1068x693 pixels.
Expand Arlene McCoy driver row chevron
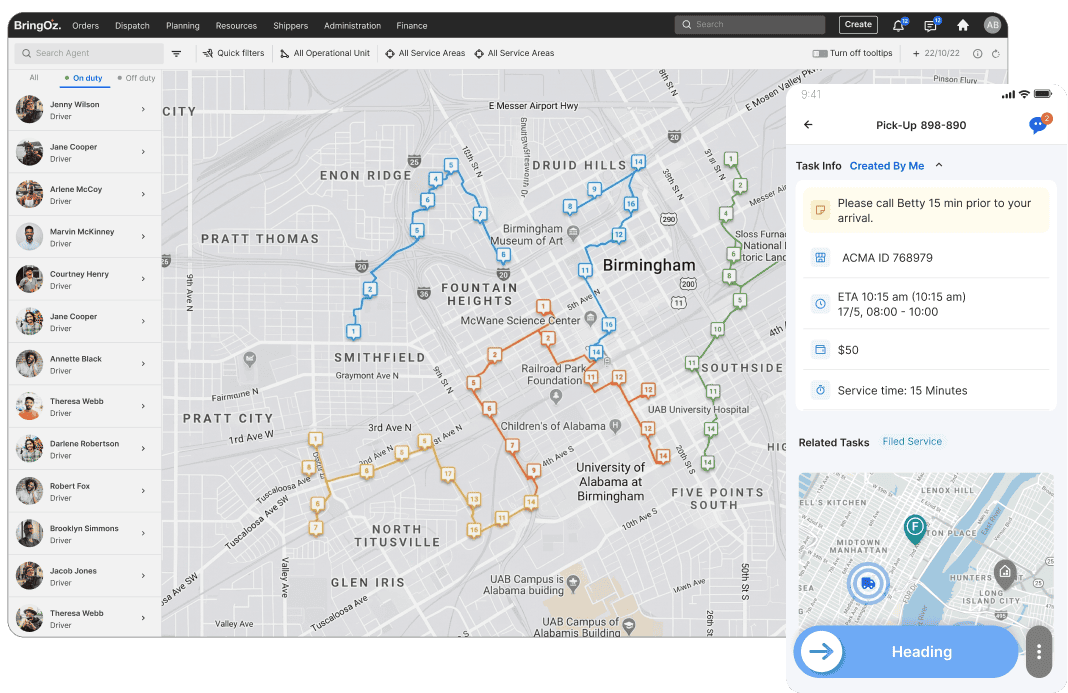coord(143,194)
